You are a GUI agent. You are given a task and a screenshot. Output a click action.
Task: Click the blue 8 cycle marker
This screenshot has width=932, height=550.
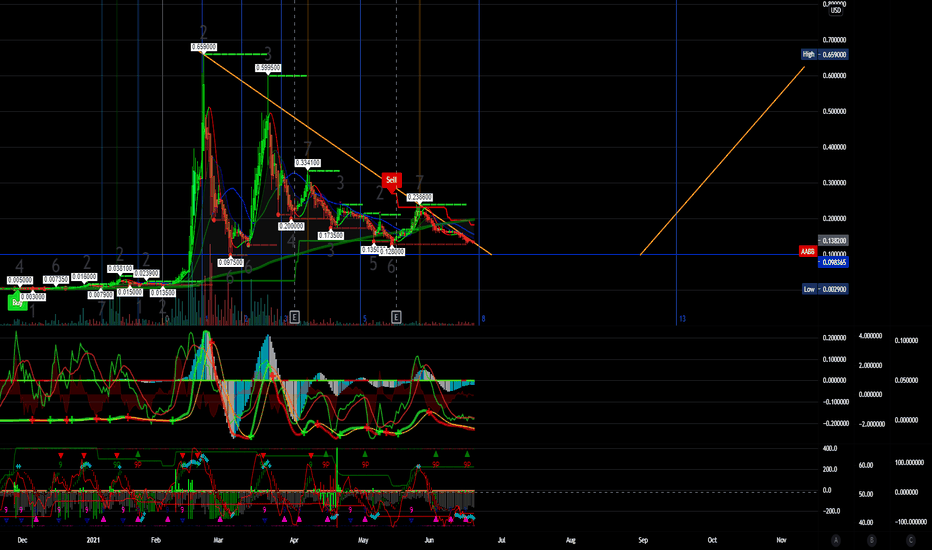[x=483, y=319]
